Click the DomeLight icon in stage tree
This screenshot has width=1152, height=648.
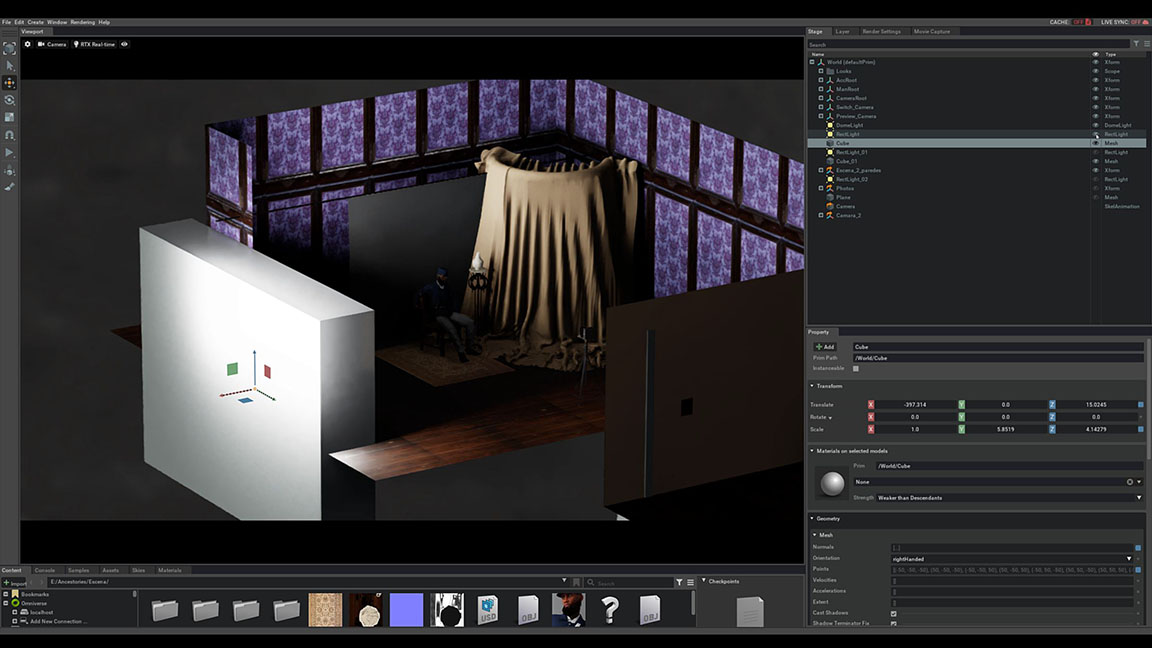829,125
